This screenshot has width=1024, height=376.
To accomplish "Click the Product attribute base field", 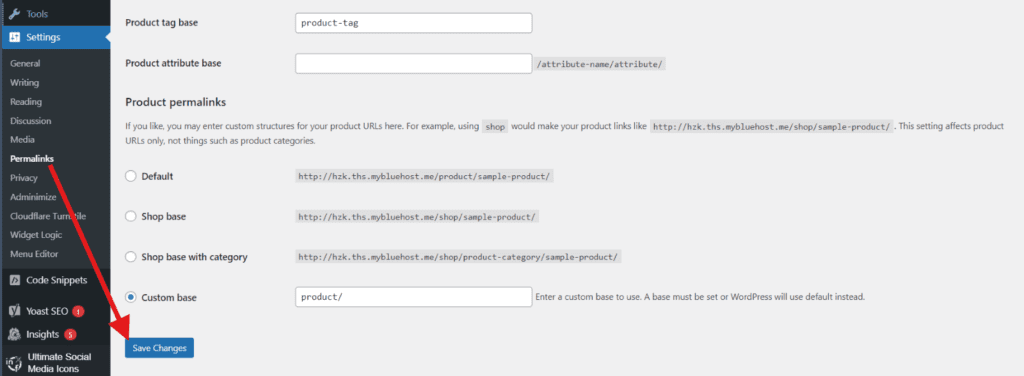I will [x=413, y=63].
